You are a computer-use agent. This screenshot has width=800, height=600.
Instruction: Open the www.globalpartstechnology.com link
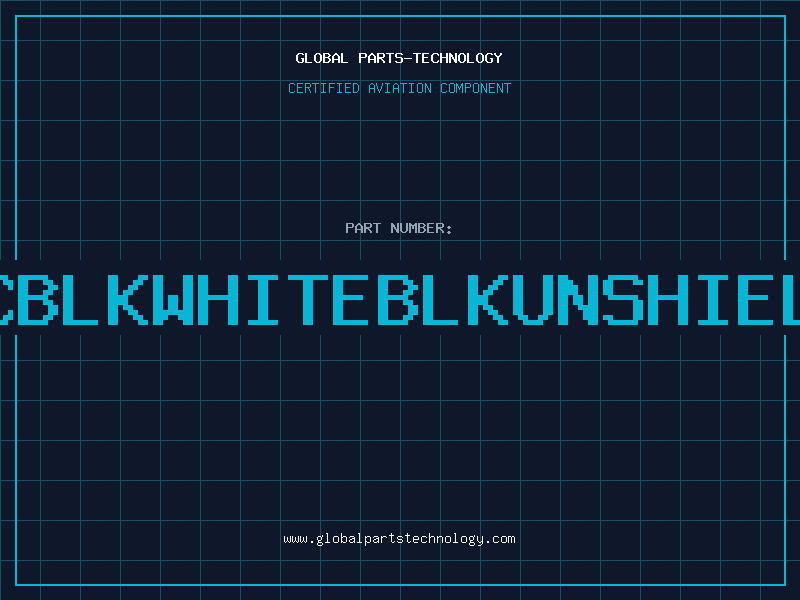coord(399,539)
